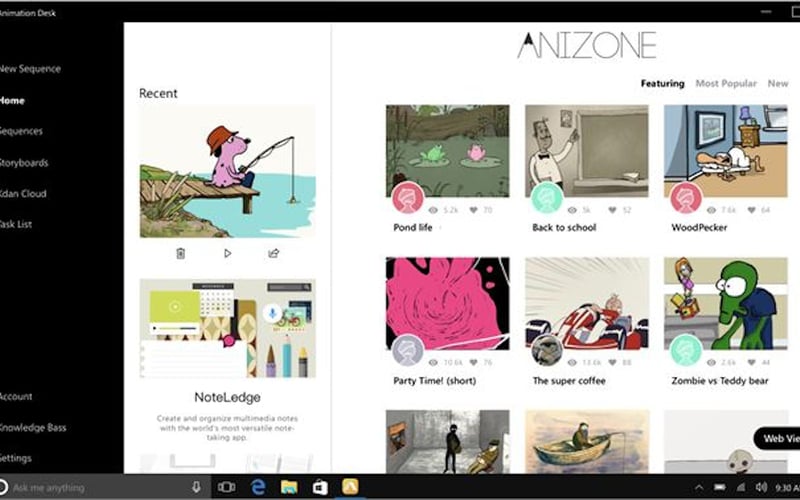Open Sequences in the sidebar
The image size is (800, 500).
click(x=21, y=131)
